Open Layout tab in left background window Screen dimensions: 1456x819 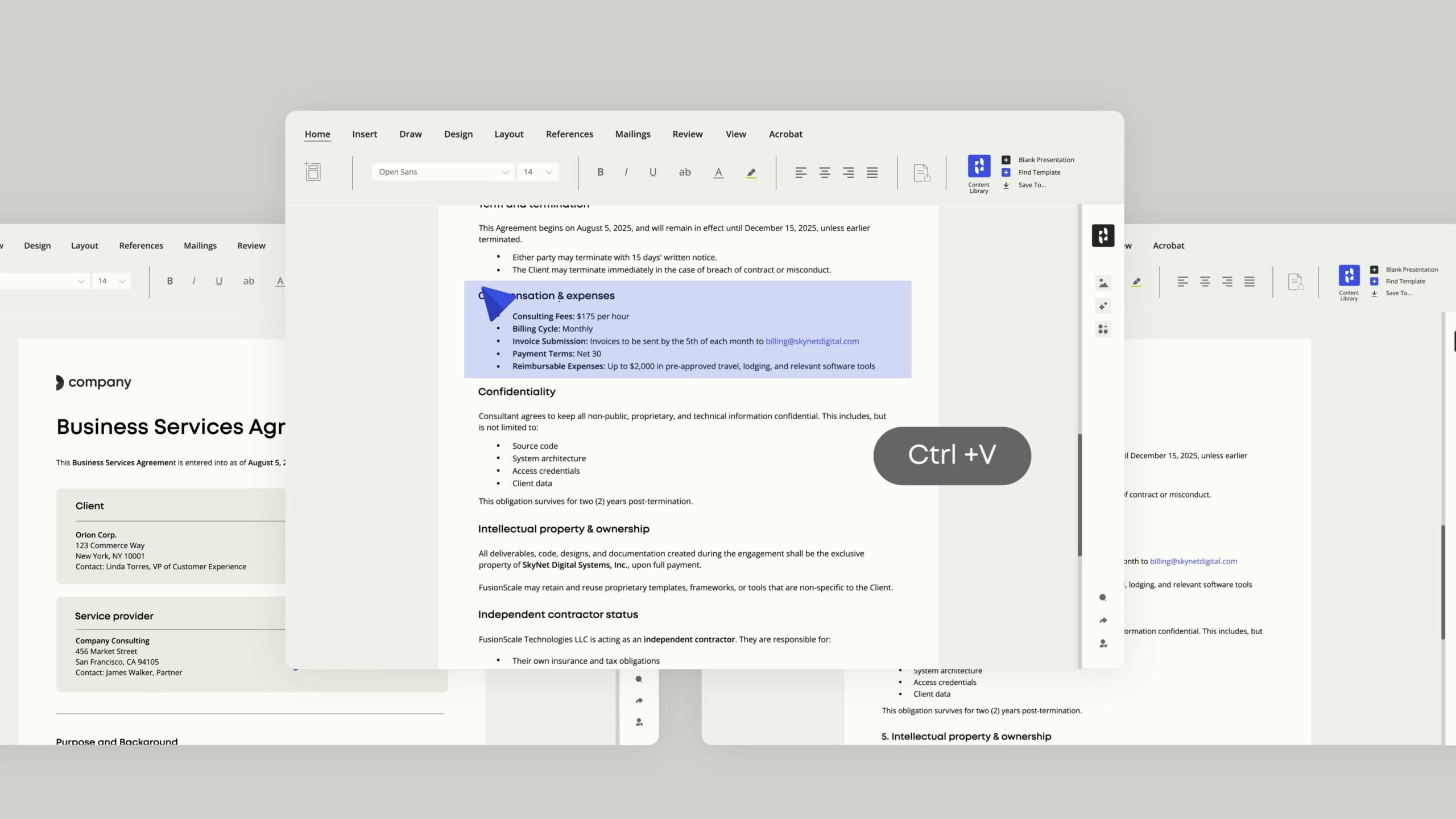click(x=85, y=246)
